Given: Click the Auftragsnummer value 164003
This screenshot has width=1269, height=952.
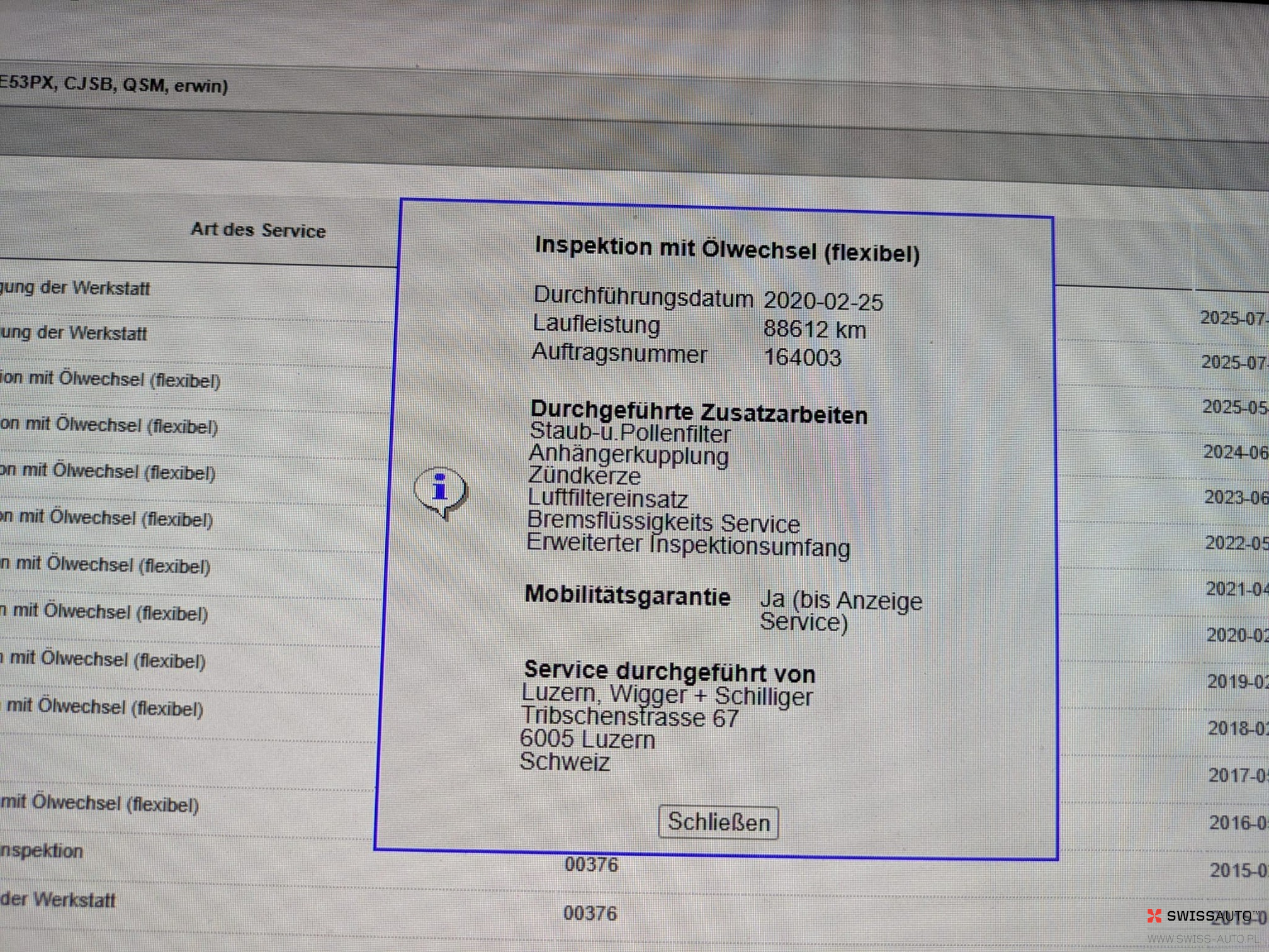Looking at the screenshot, I should 802,358.
